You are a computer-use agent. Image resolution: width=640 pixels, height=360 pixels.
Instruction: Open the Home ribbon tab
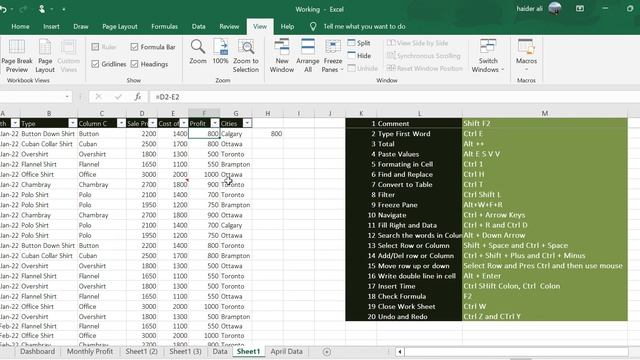click(x=20, y=27)
